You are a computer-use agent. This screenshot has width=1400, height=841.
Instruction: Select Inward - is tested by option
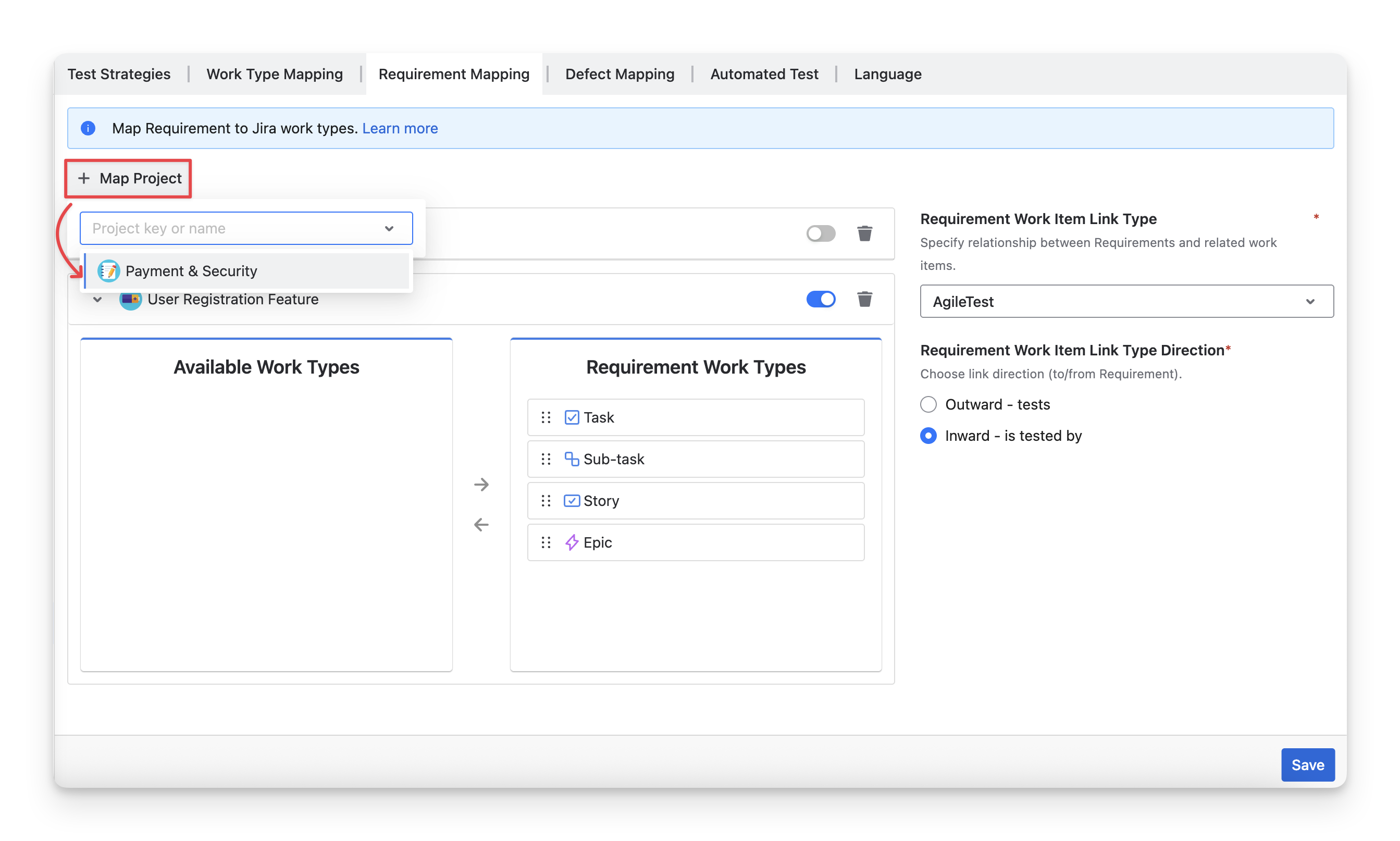(x=928, y=436)
